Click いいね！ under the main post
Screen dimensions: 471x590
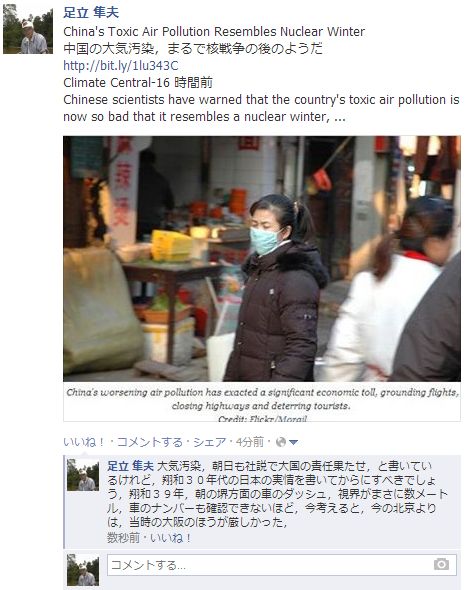coord(84,442)
